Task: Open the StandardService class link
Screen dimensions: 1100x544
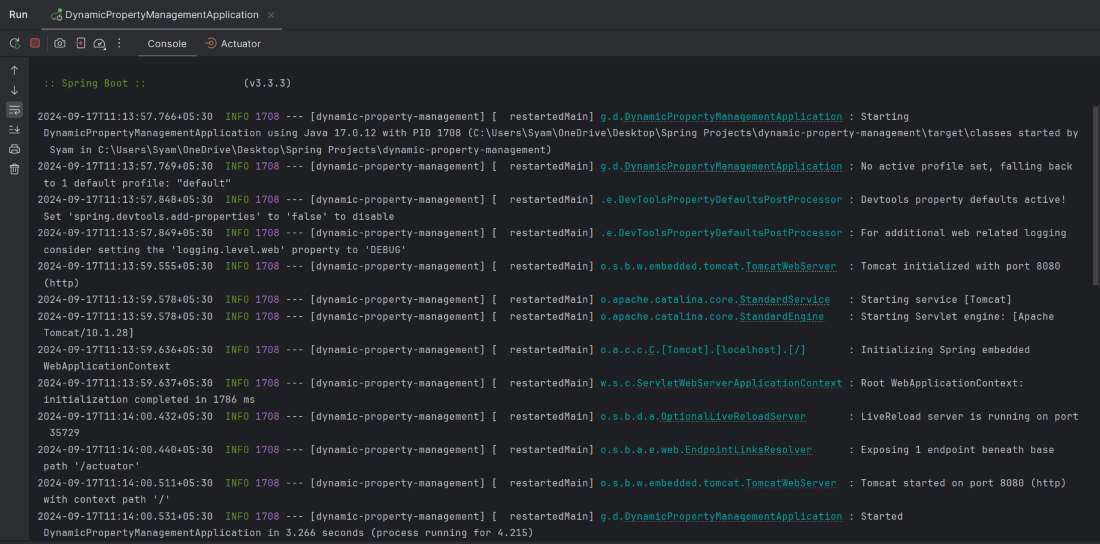Action: 784,300
